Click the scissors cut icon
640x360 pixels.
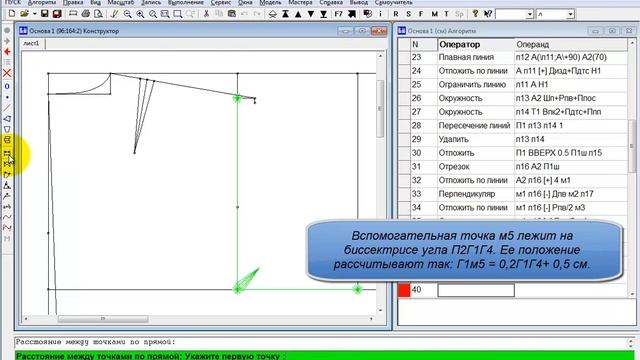click(x=206, y=14)
